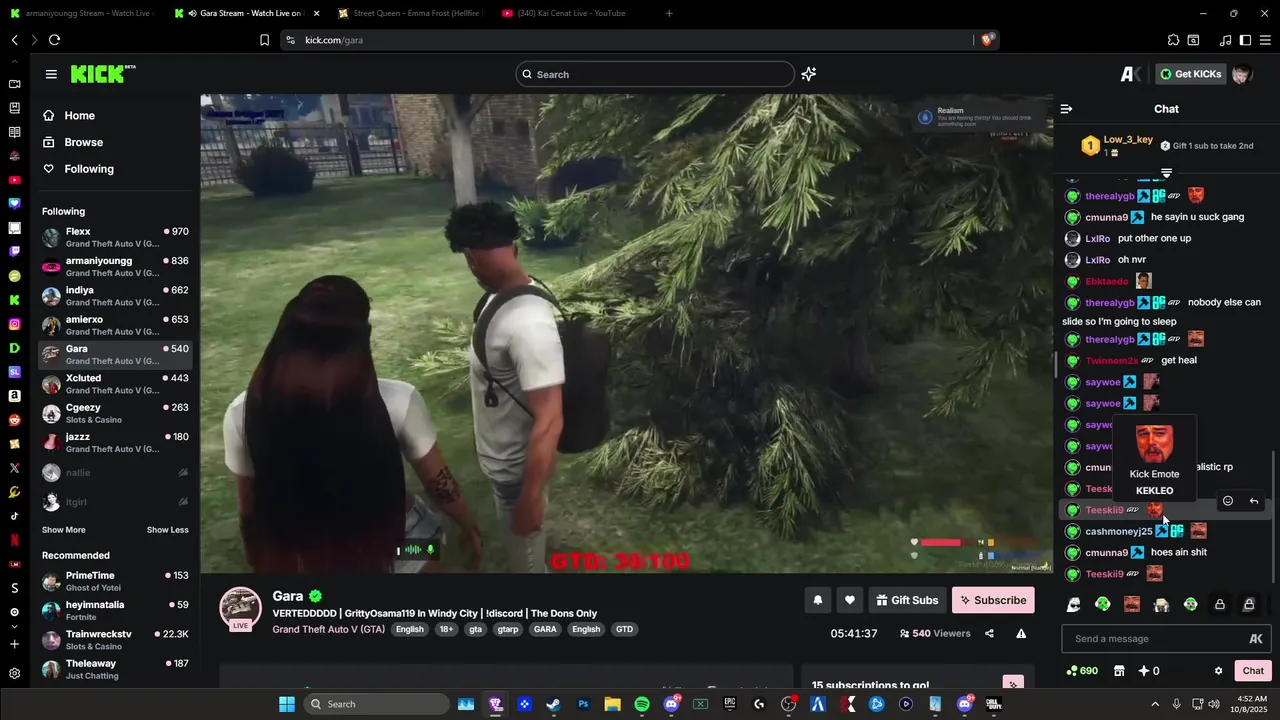
Task: Open Spotify from taskbar
Action: (642, 704)
